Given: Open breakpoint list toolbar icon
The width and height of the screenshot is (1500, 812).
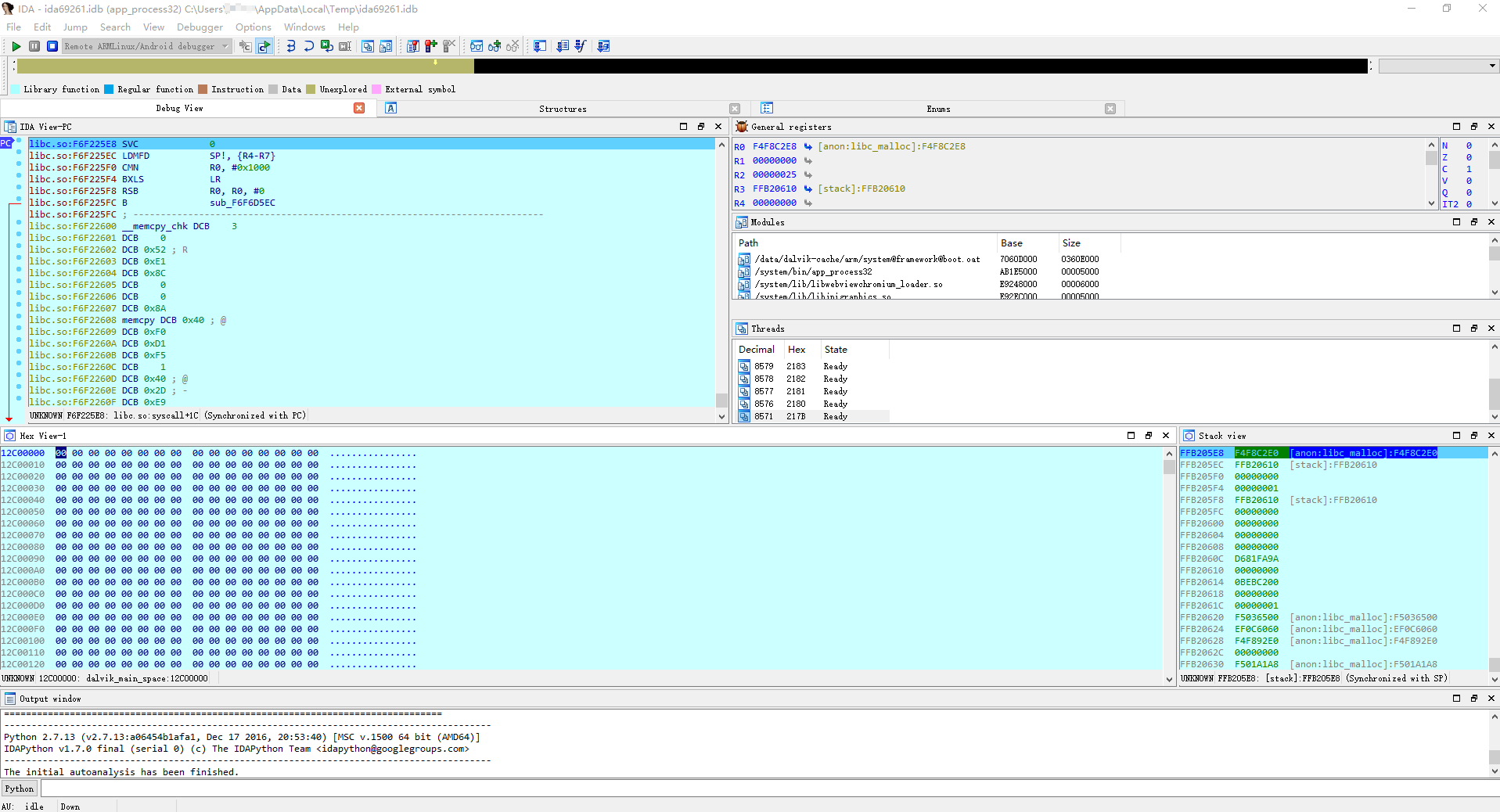Looking at the screenshot, I should pos(413,46).
